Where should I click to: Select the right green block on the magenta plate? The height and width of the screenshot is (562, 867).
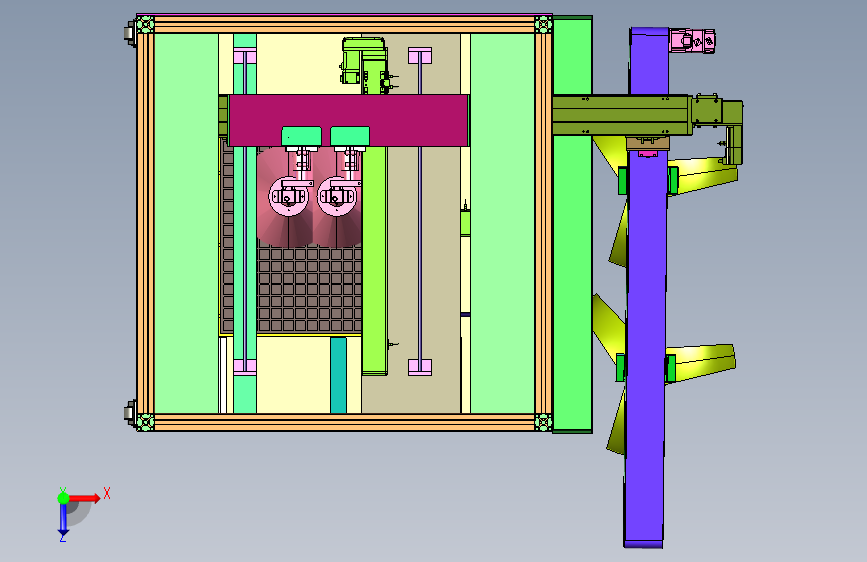click(x=350, y=136)
